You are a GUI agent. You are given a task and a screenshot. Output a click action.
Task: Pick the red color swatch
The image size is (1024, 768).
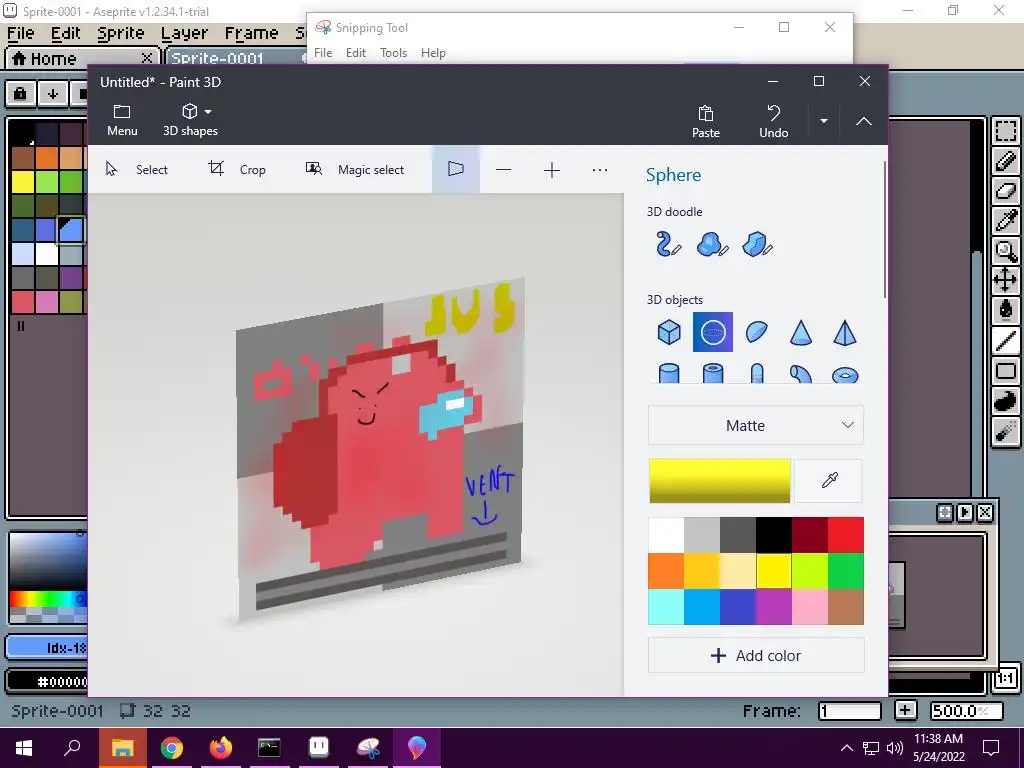846,535
